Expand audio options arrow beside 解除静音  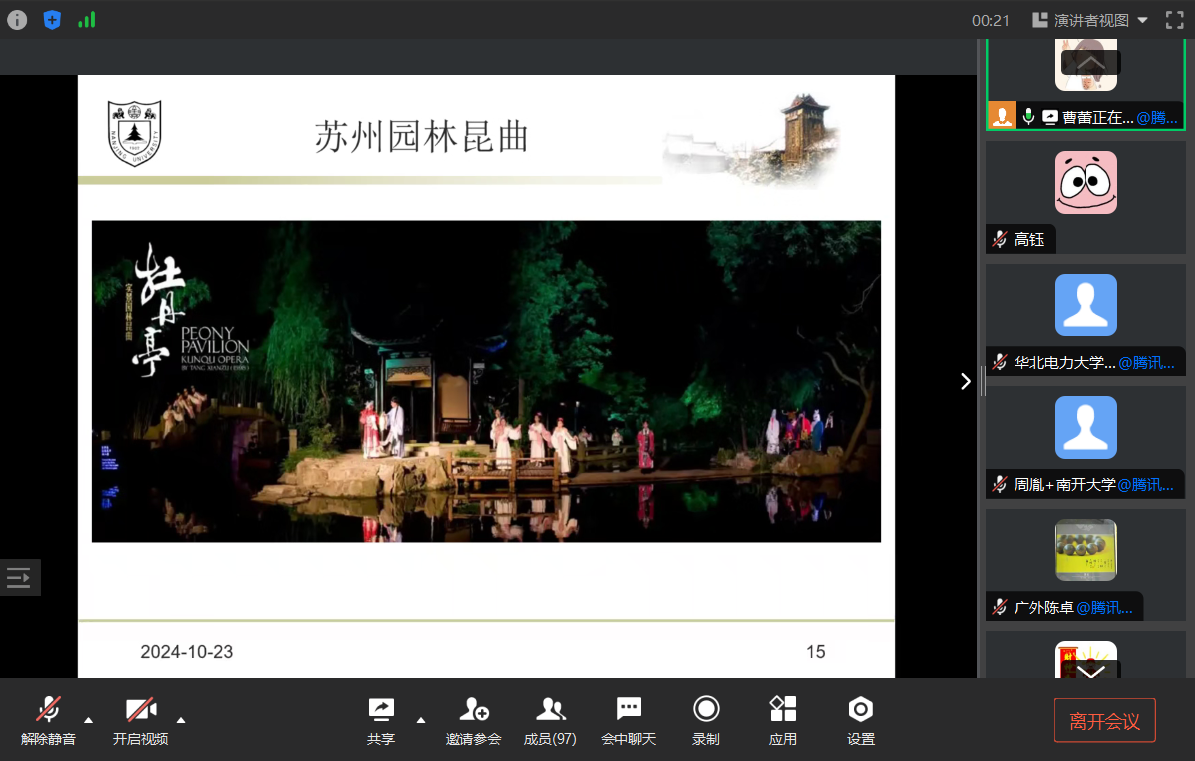88,720
